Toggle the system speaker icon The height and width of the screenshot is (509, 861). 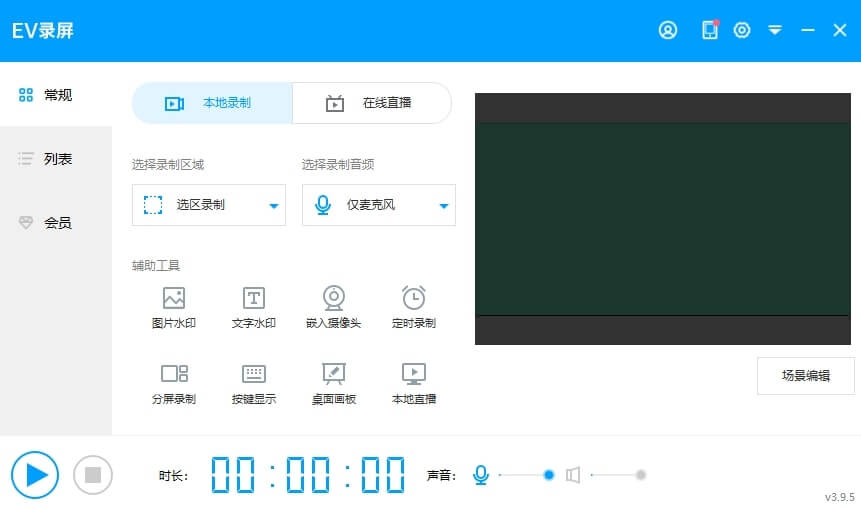[573, 474]
